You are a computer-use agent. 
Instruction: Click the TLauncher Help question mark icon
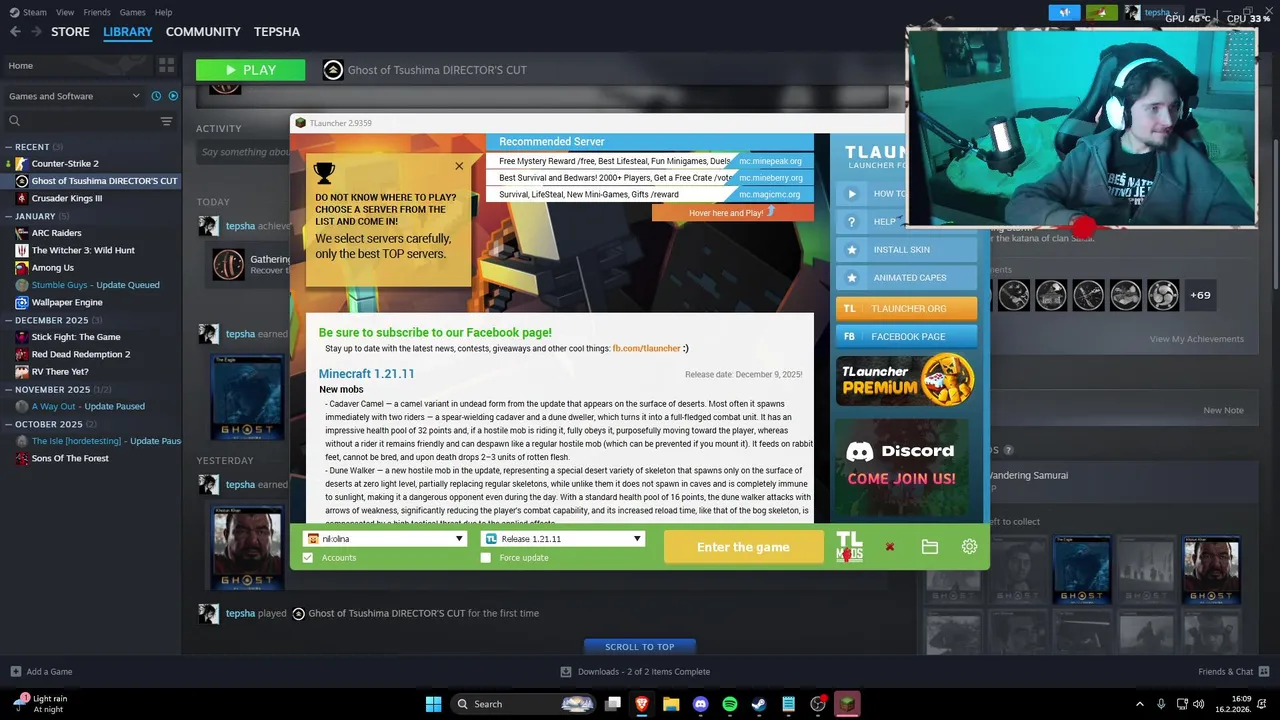(852, 222)
